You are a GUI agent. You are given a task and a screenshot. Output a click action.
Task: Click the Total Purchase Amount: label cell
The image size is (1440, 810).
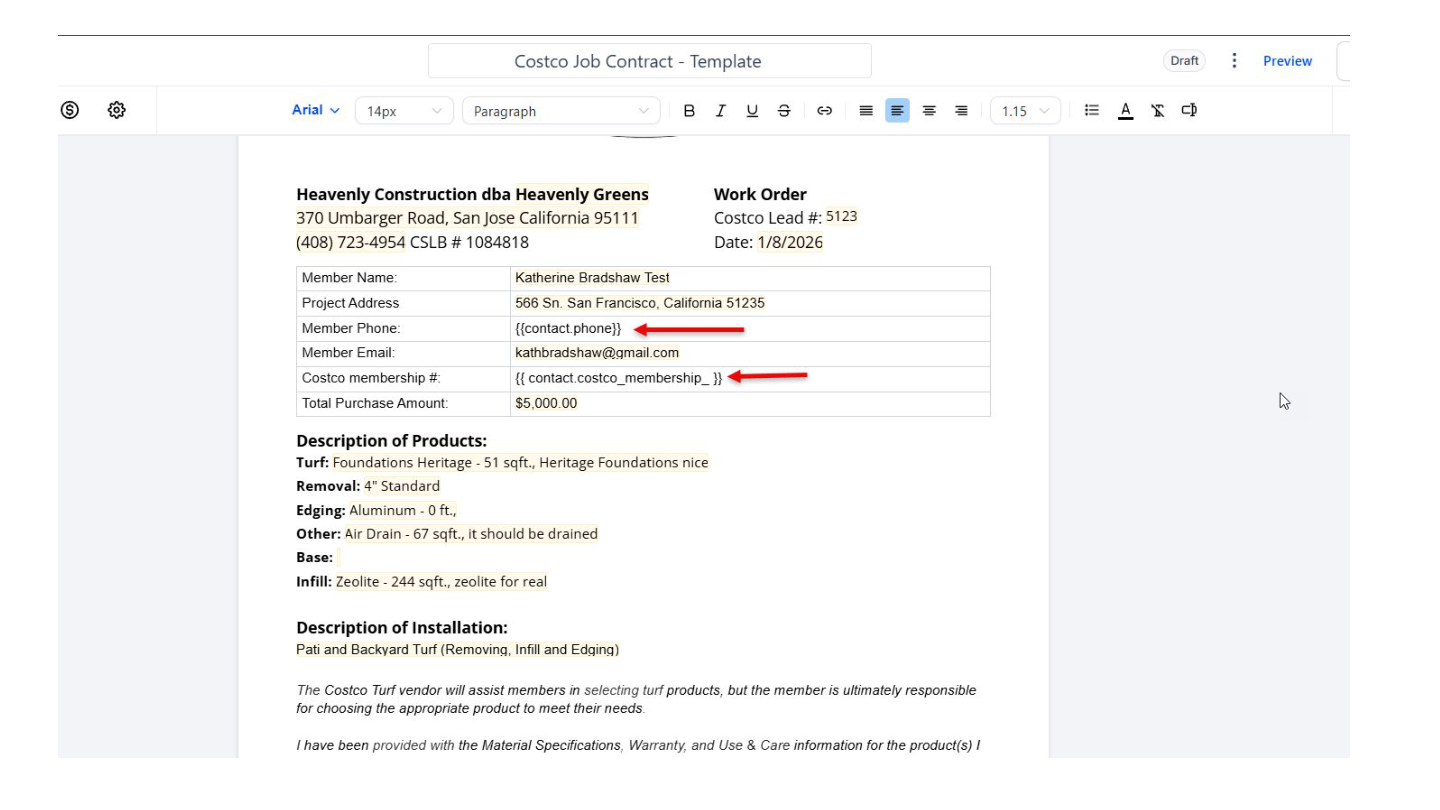(403, 403)
